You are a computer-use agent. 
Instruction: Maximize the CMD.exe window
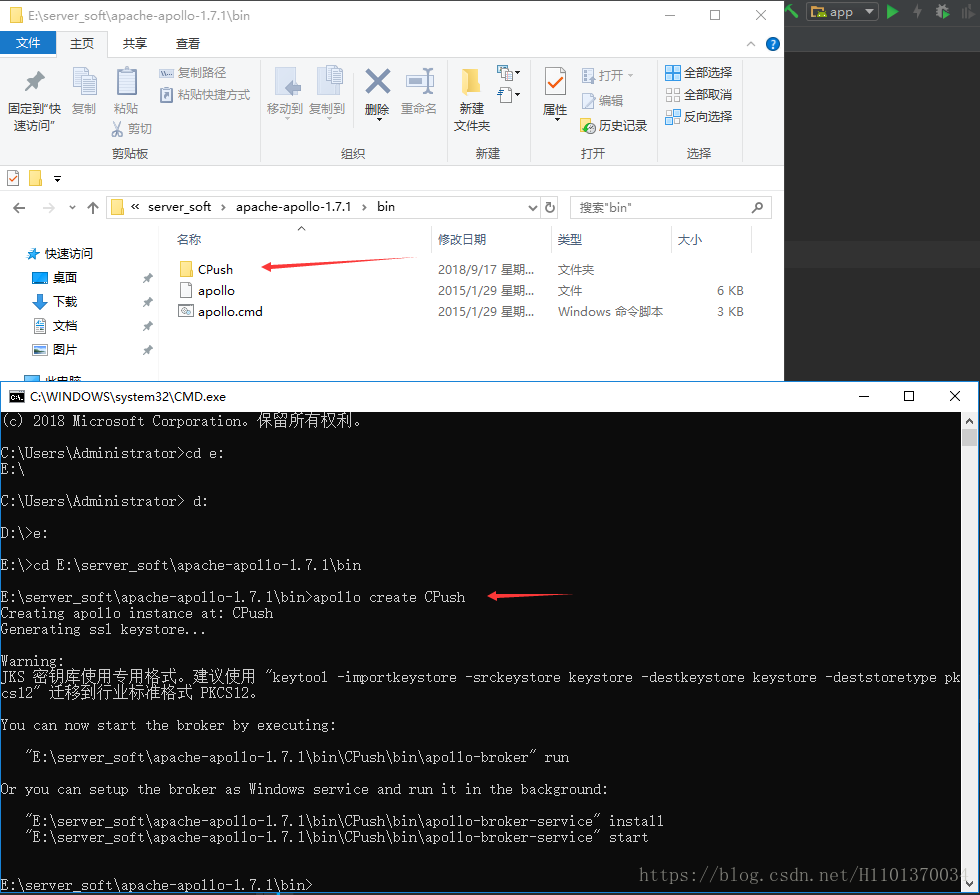pos(909,396)
